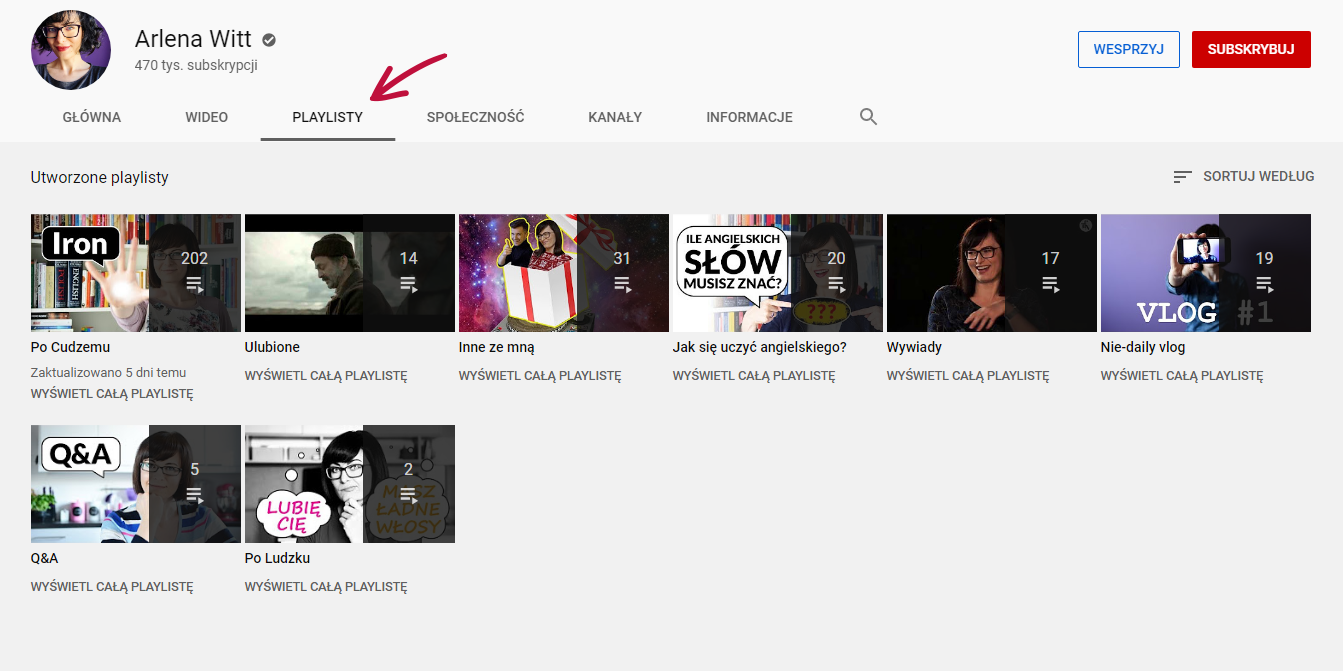This screenshot has height=671, width=1343.
Task: Go to the SPOŁECZNOŚĆ tab
Action: (x=476, y=117)
